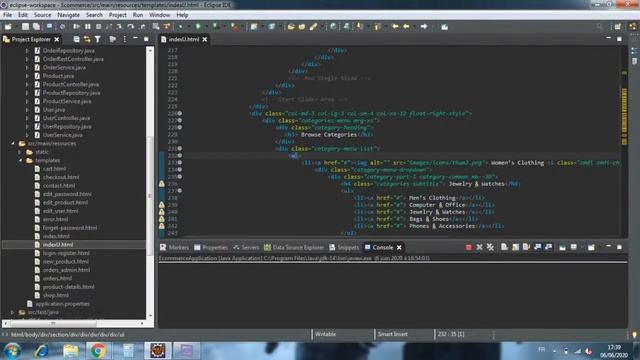The image size is (640, 360).
Task: Click Open Console icon in console toolbar
Action: point(591,247)
